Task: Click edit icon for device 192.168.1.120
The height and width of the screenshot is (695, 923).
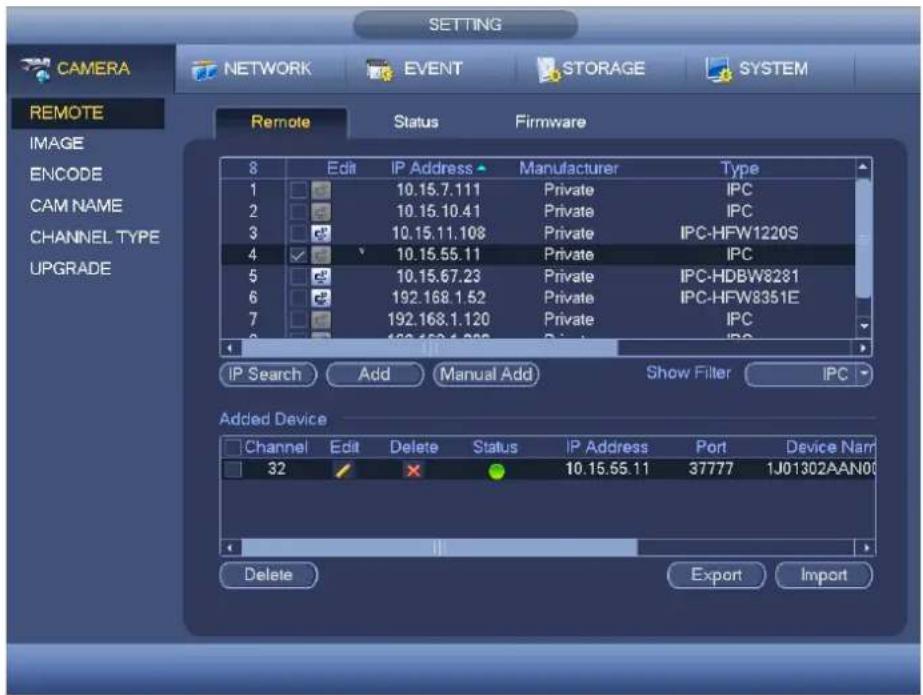Action: click(x=321, y=320)
